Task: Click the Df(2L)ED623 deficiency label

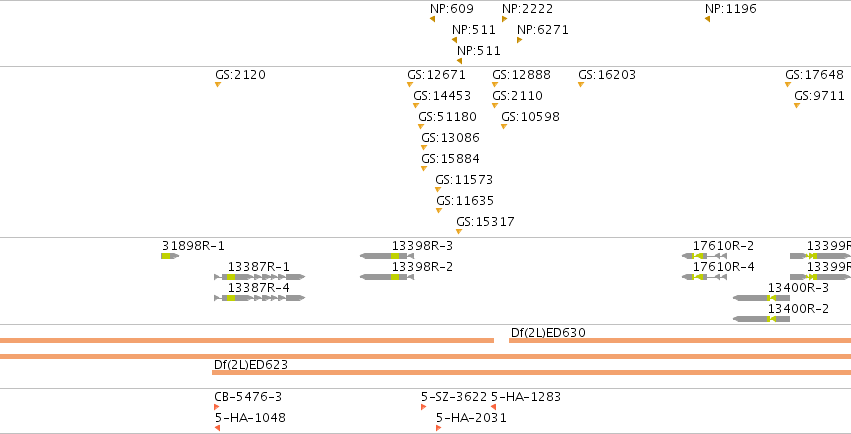Action: 251,365
